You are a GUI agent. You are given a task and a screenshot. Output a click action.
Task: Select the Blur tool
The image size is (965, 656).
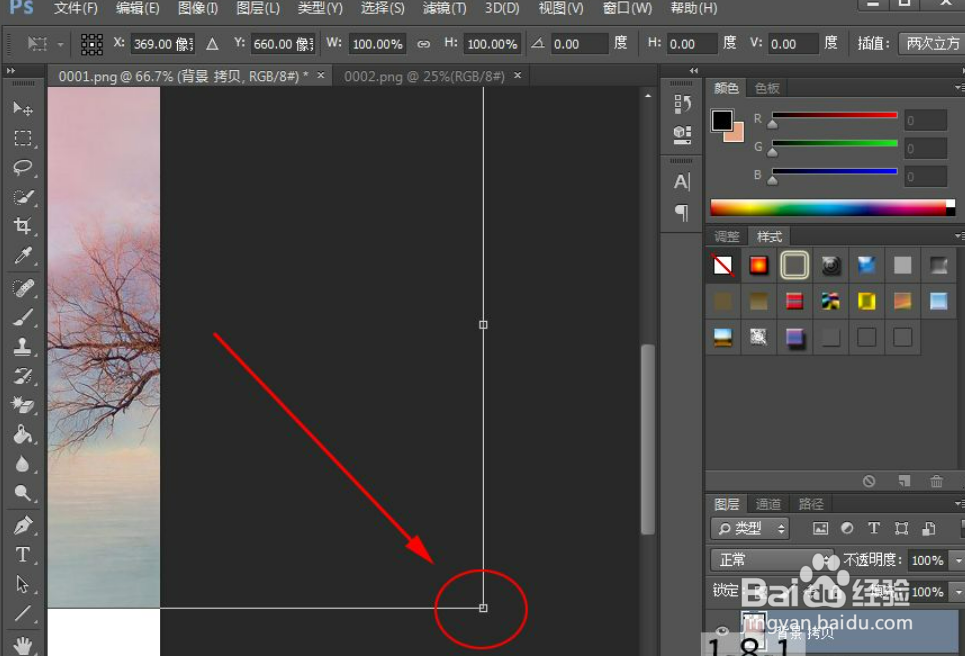(23, 464)
